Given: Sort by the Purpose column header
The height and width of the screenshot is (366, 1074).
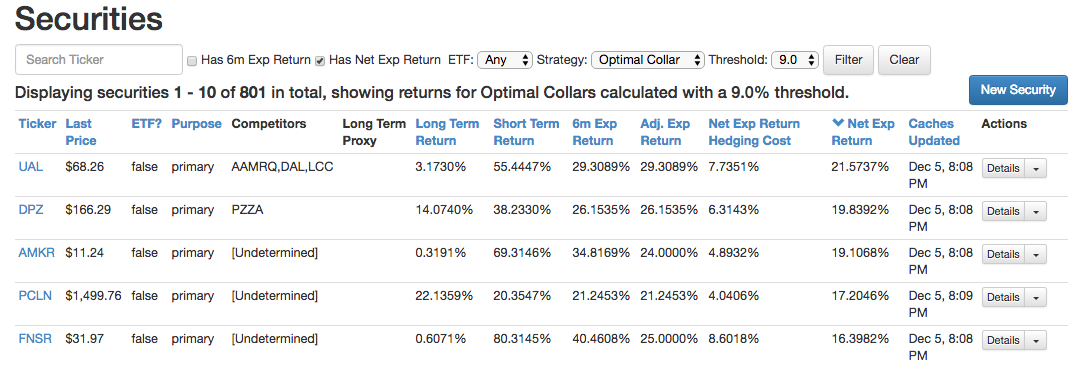Looking at the screenshot, I should pos(197,124).
